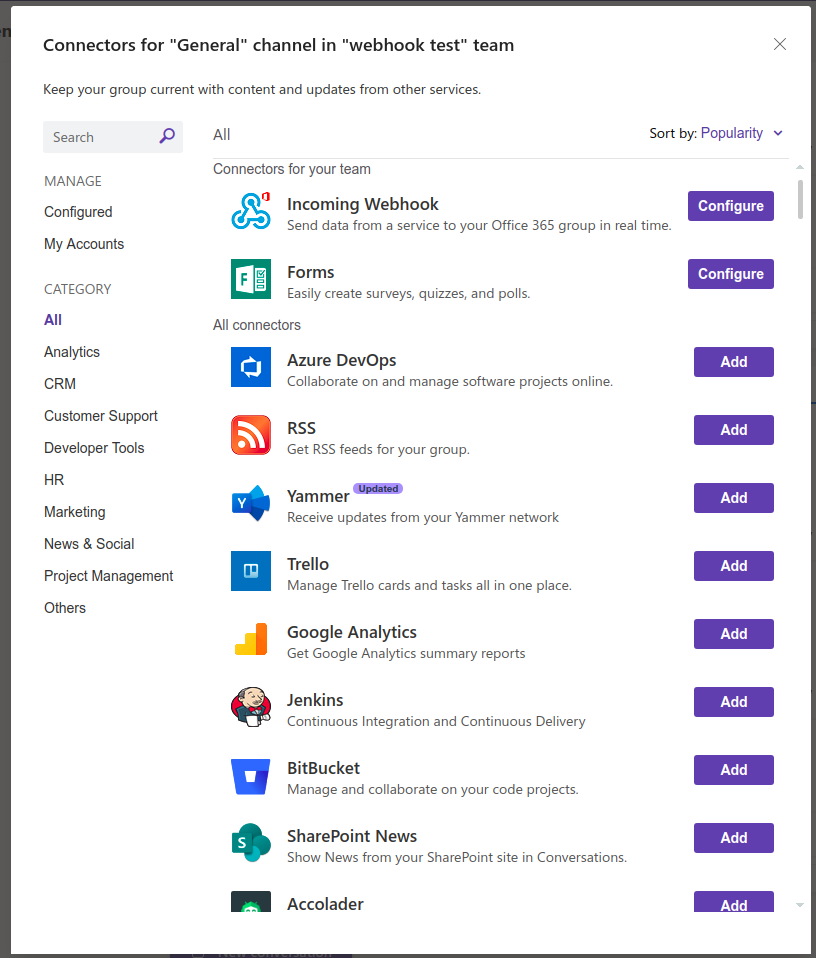Click the Incoming Webhook connector icon
The width and height of the screenshot is (816, 958).
(251, 211)
